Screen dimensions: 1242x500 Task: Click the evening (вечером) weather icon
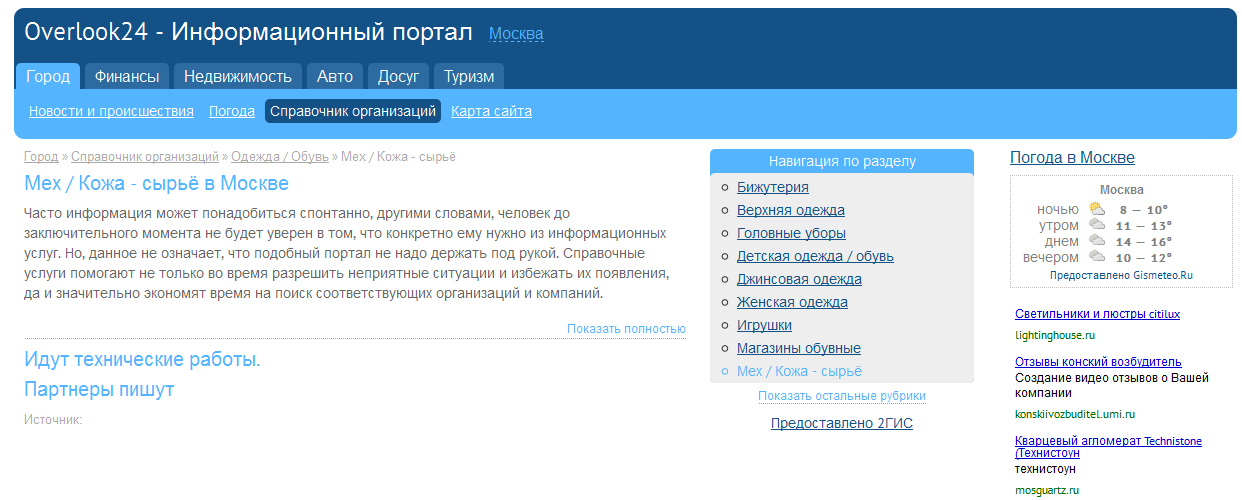1097,257
